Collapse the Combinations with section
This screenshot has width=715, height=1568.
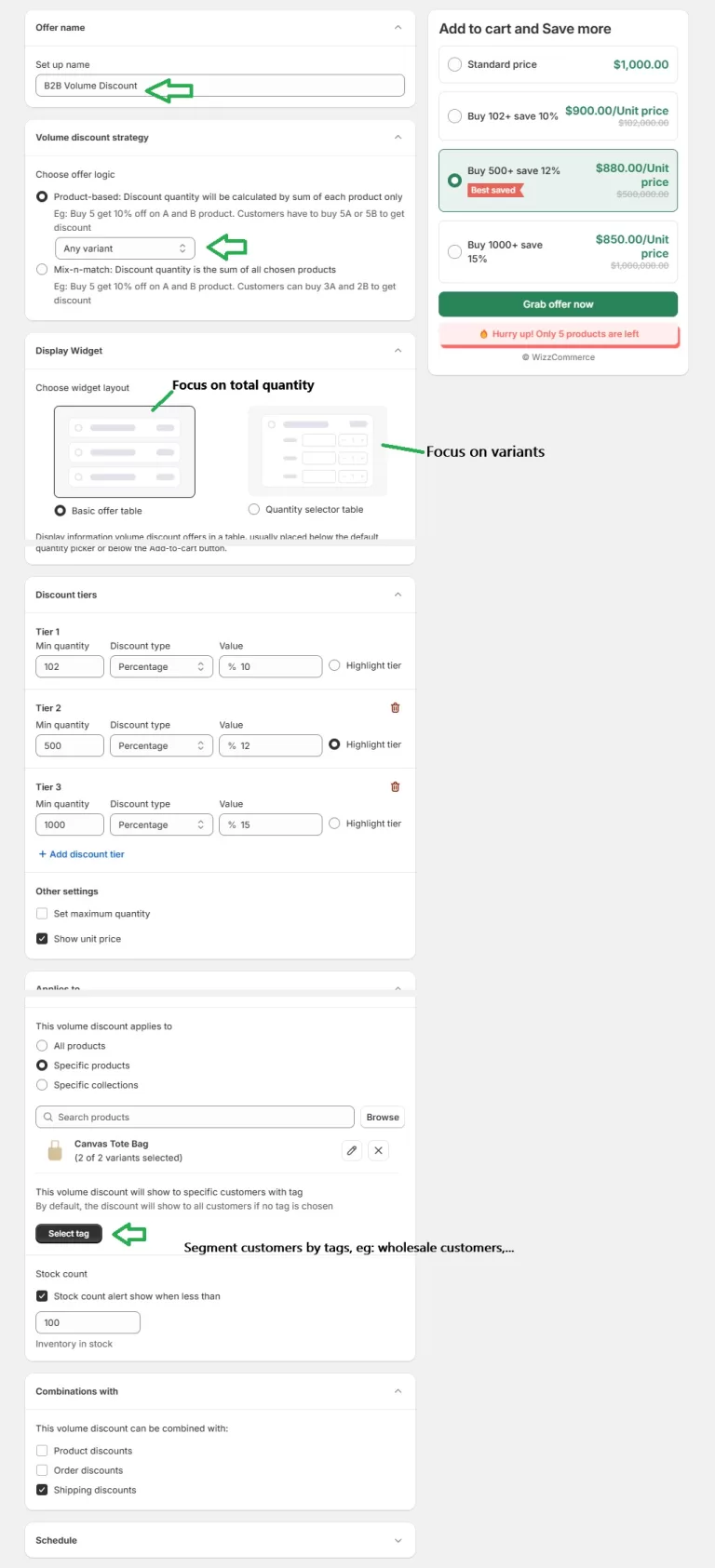pyautogui.click(x=398, y=1392)
